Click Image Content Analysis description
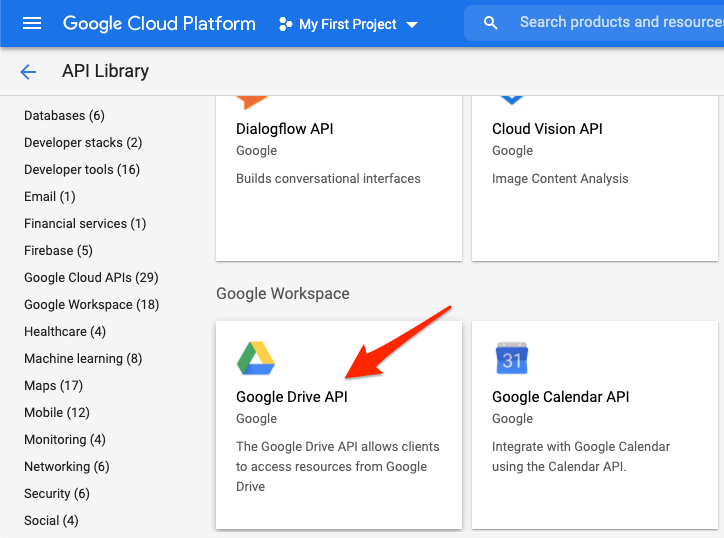This screenshot has width=724, height=538. (x=560, y=179)
